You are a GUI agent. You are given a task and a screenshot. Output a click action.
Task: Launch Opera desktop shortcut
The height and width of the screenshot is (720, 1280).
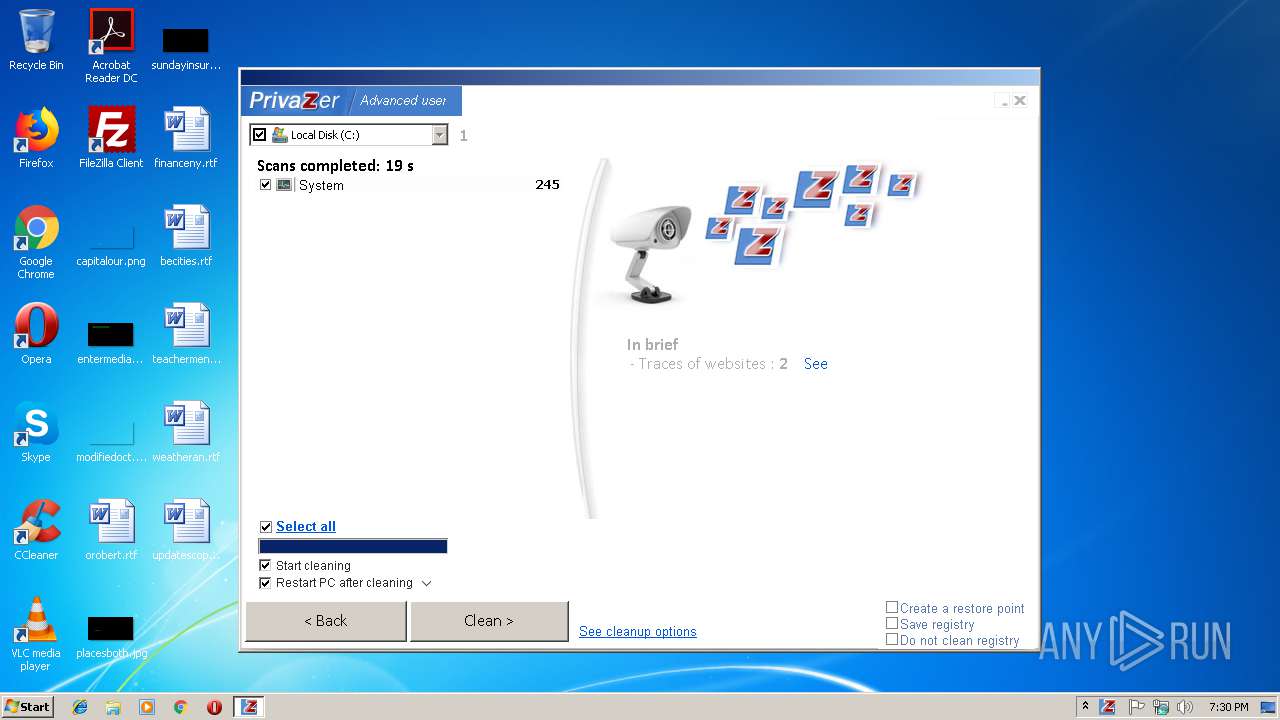point(36,334)
